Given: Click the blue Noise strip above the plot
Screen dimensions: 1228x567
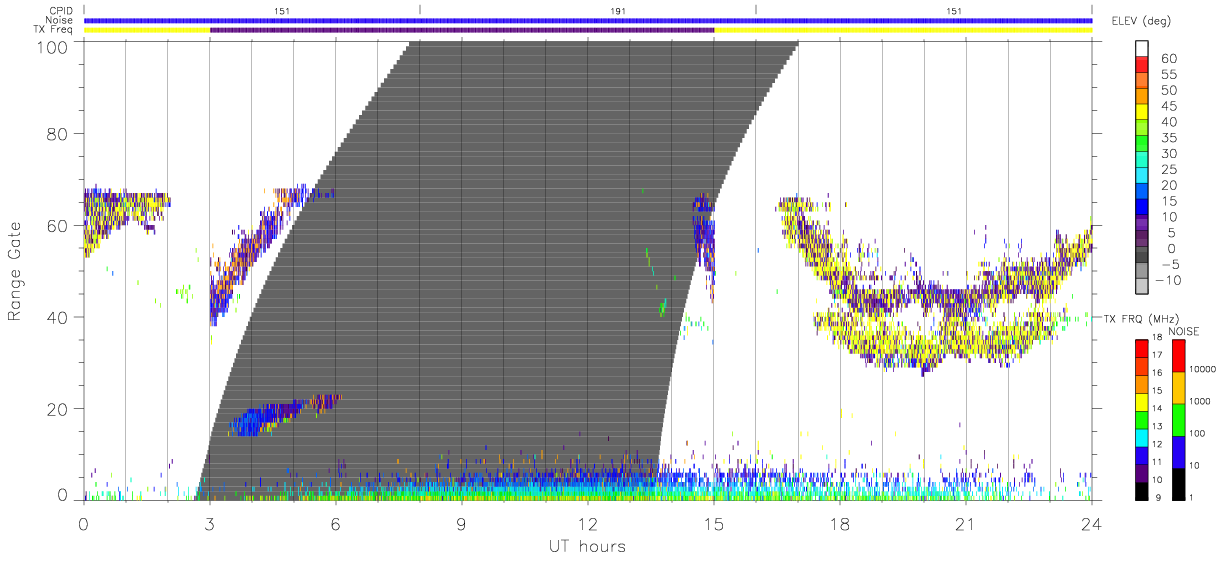Looking at the screenshot, I should point(587,20).
